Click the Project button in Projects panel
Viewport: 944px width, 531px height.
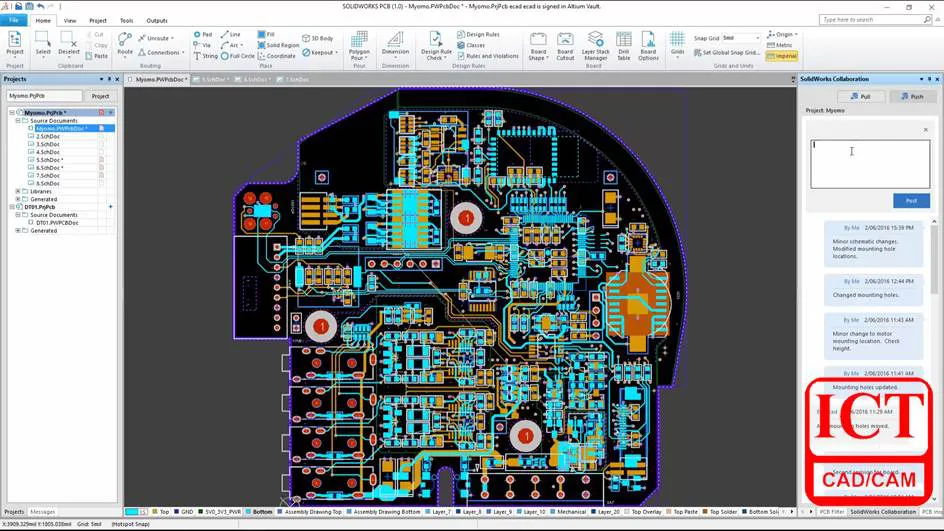pos(100,96)
